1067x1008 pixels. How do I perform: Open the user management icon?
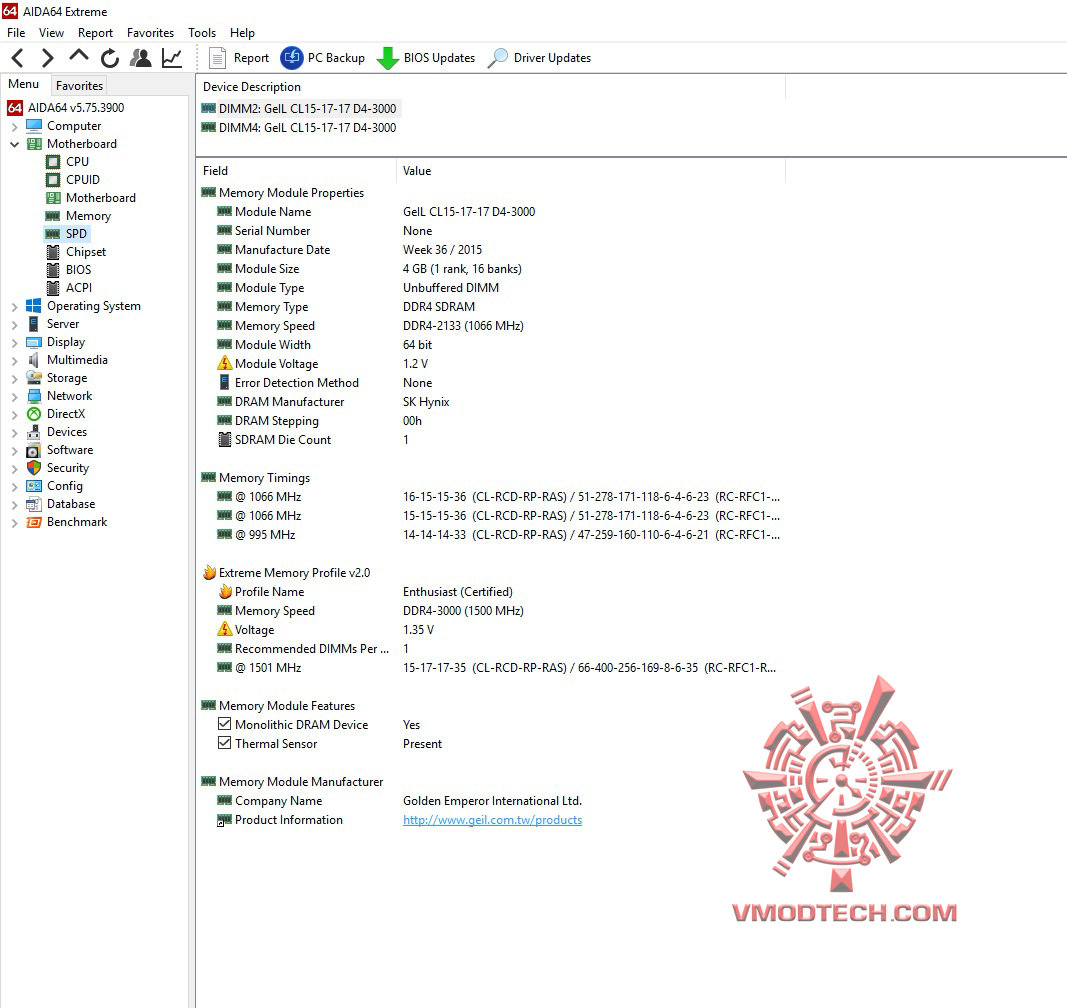pos(141,58)
